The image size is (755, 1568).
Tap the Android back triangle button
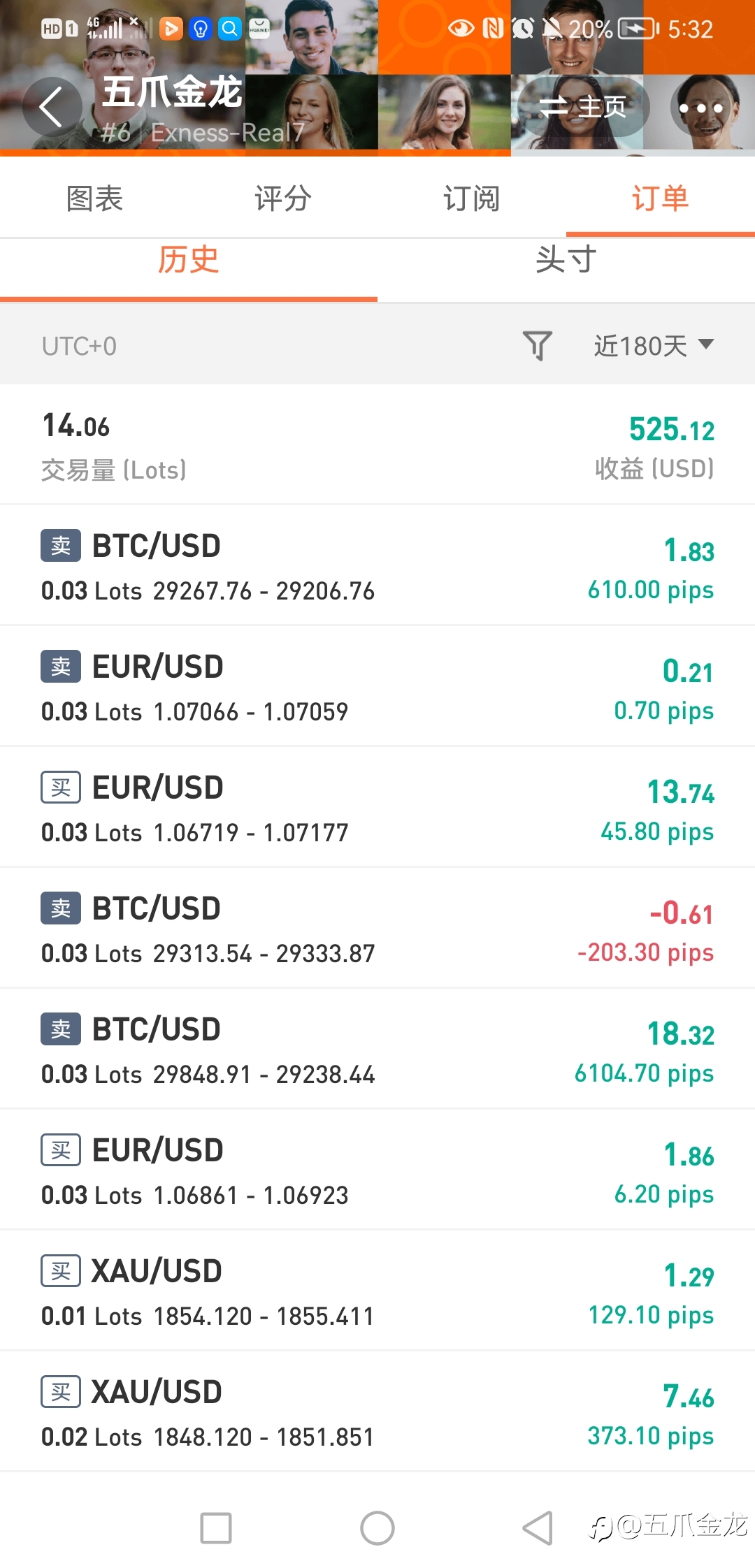[538, 1528]
